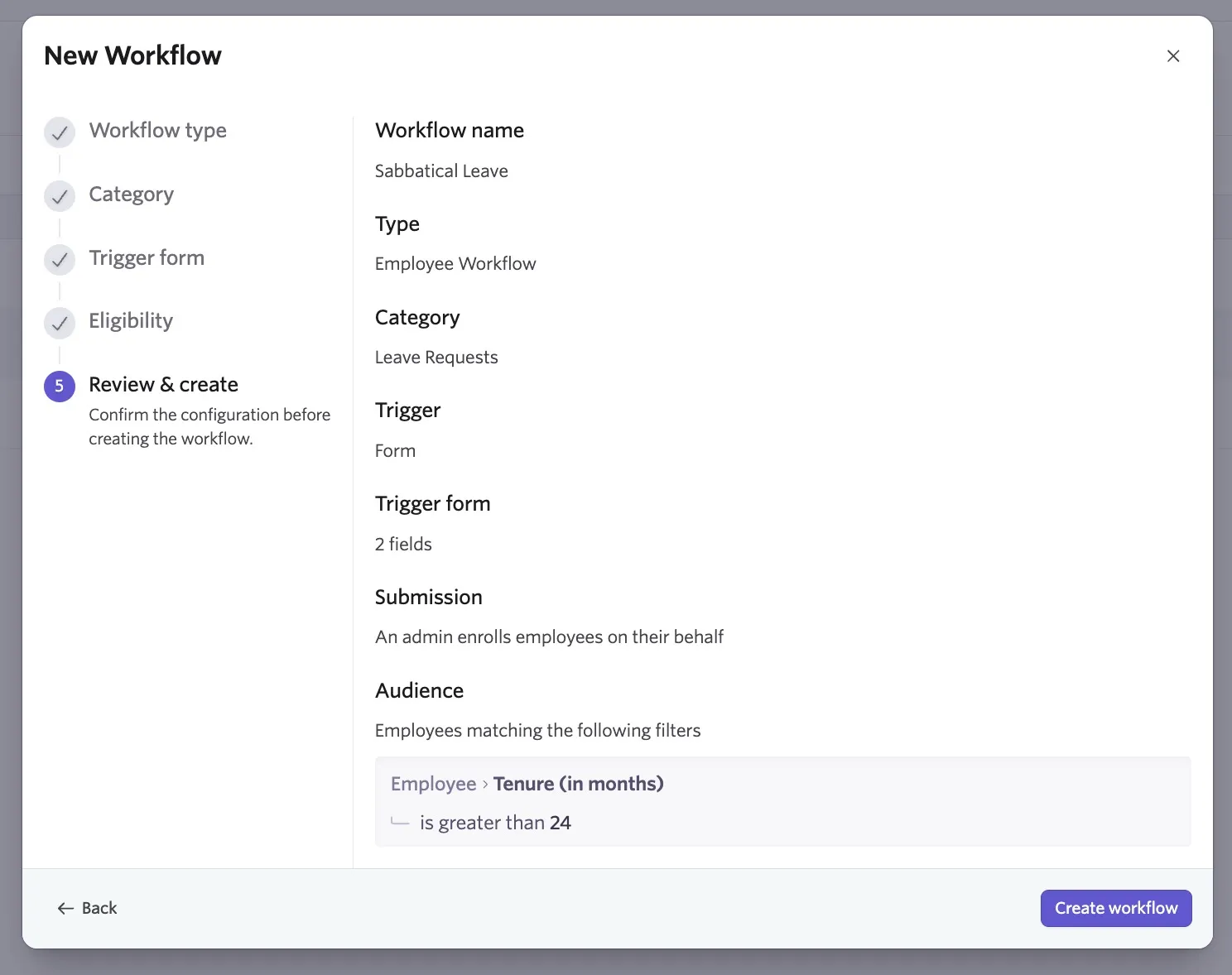Click the Sabbatical Leave workflow name

(441, 171)
